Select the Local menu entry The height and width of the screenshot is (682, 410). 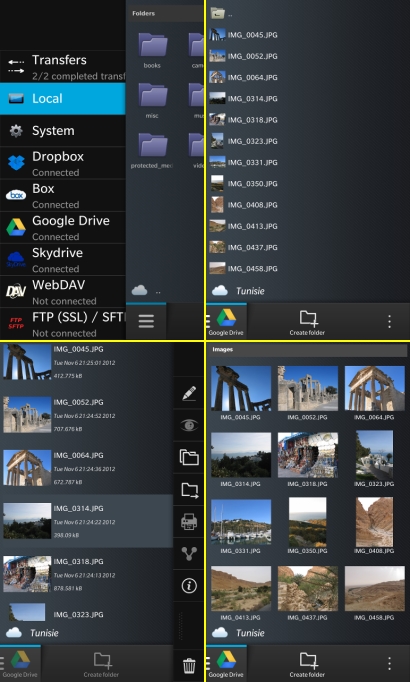click(63, 99)
